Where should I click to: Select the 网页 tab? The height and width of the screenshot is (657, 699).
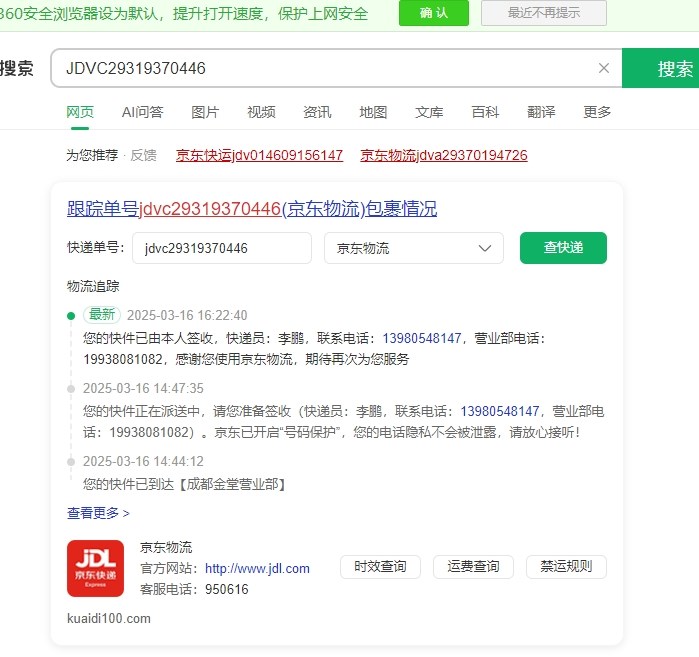pyautogui.click(x=80, y=112)
